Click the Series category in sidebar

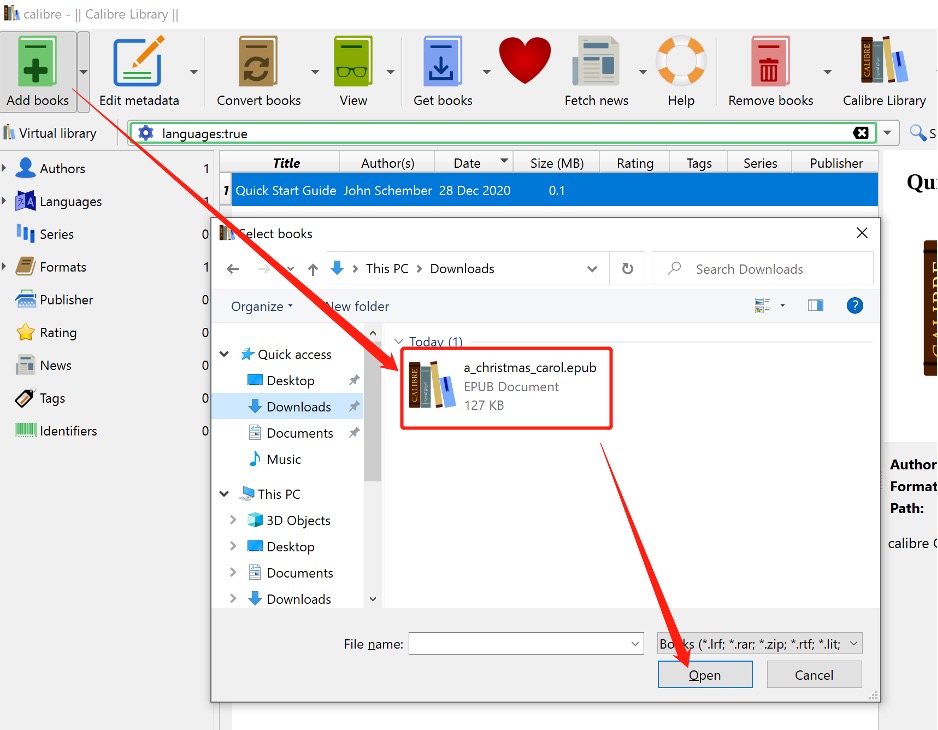[56, 235]
